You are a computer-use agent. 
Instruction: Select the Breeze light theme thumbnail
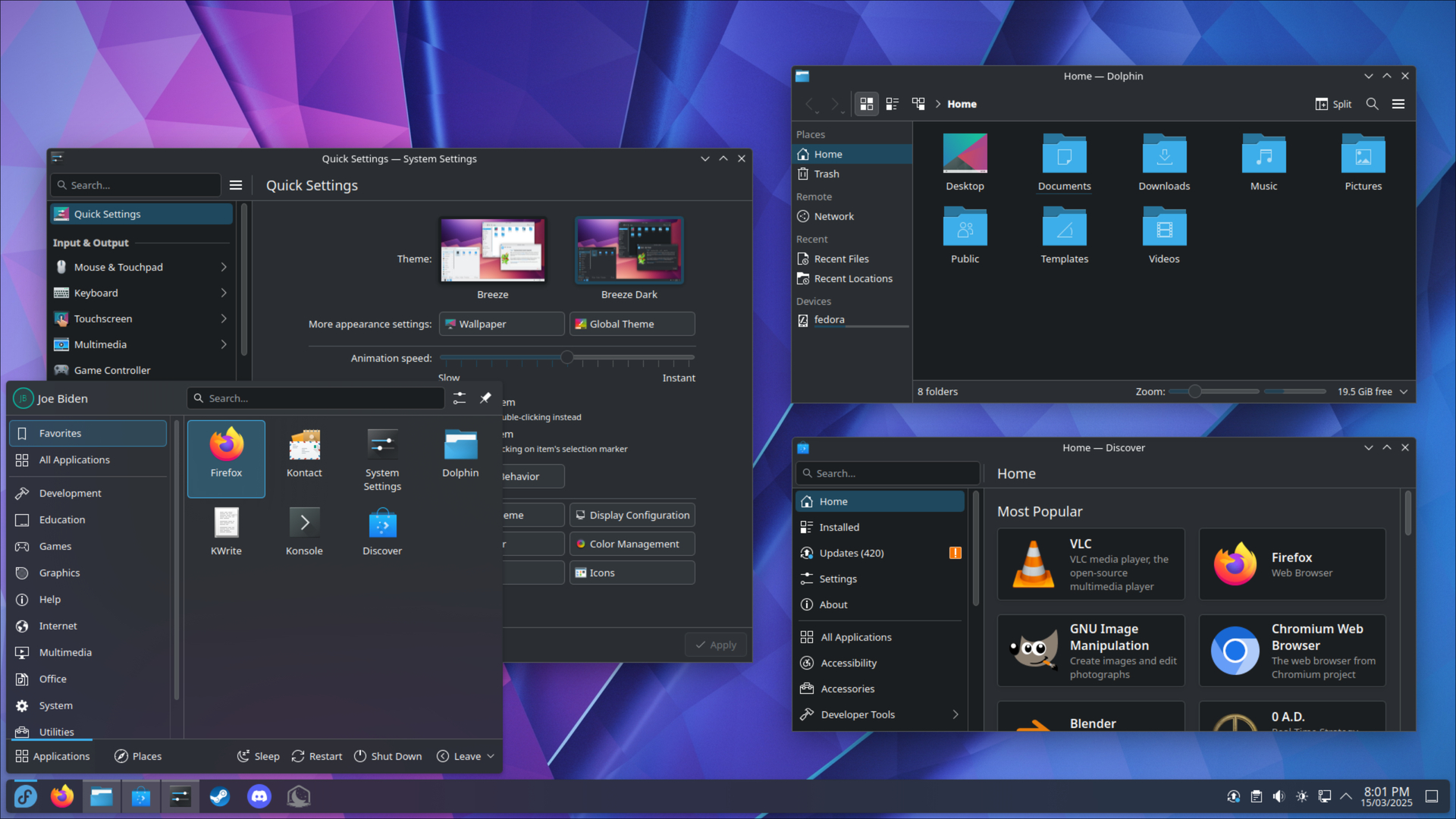tap(493, 250)
